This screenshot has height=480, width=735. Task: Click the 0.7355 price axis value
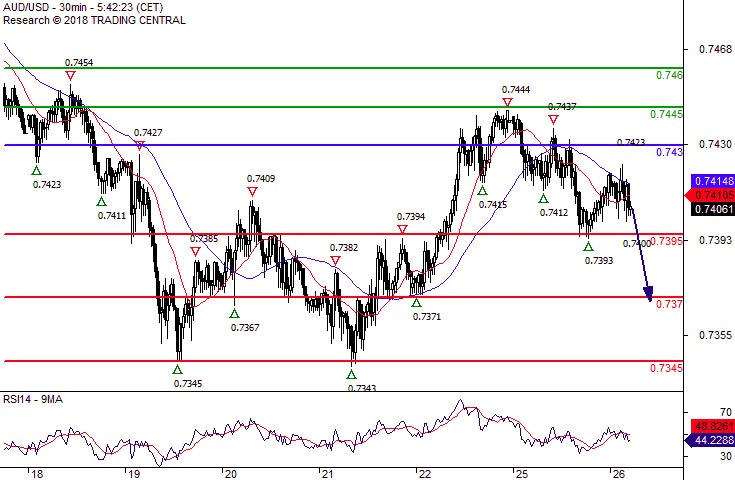click(715, 335)
